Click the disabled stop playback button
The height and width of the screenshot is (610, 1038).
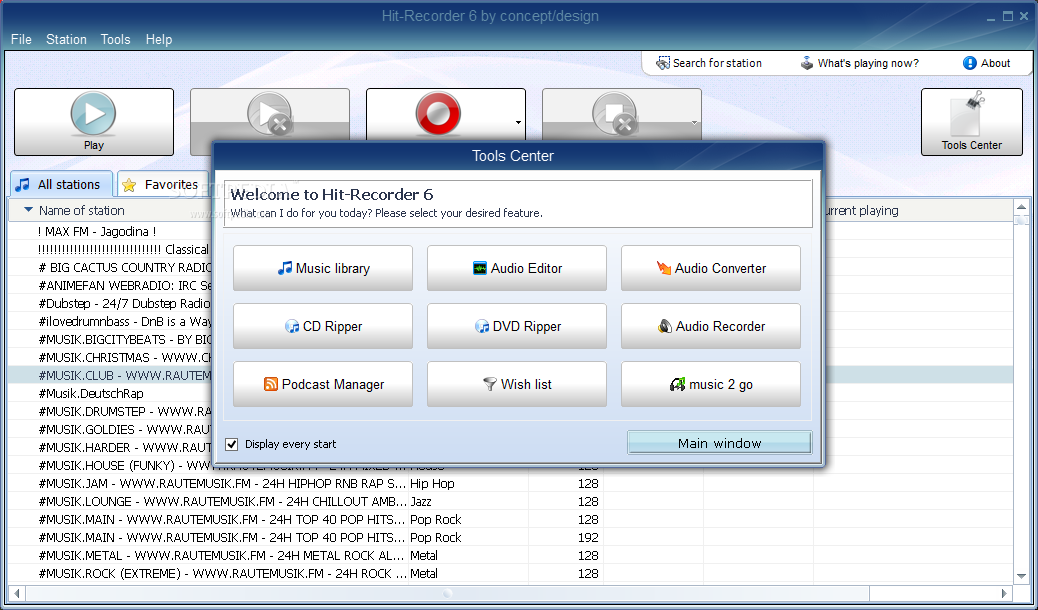coord(270,114)
